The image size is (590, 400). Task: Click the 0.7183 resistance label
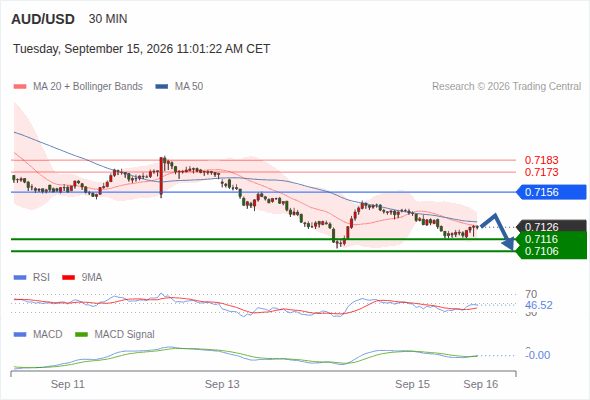(541, 160)
